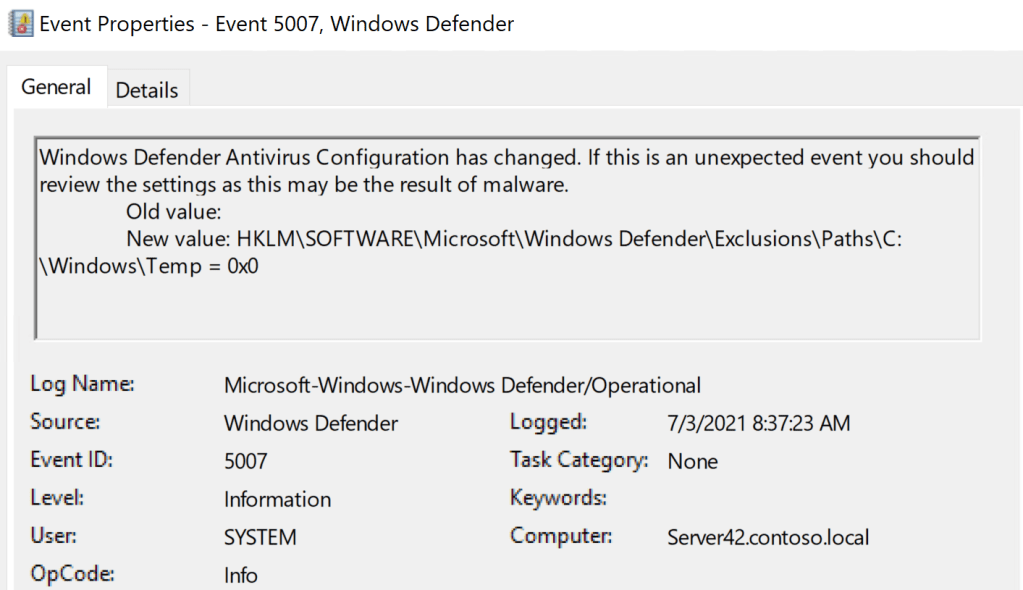This screenshot has width=1023, height=590.
Task: Click the Keywords field label
Action: (558, 498)
